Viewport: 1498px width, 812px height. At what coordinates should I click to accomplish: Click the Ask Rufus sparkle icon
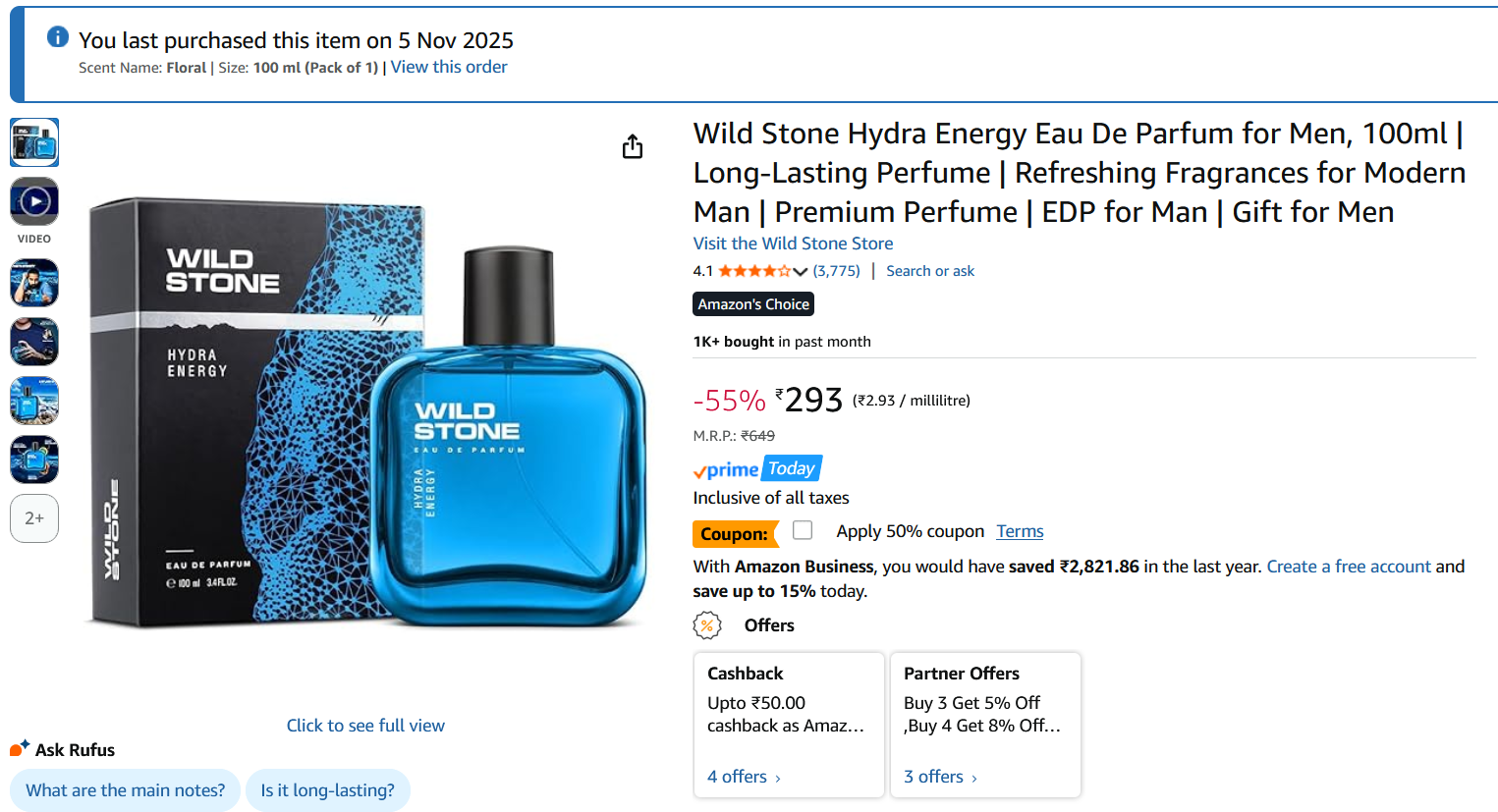(x=20, y=749)
